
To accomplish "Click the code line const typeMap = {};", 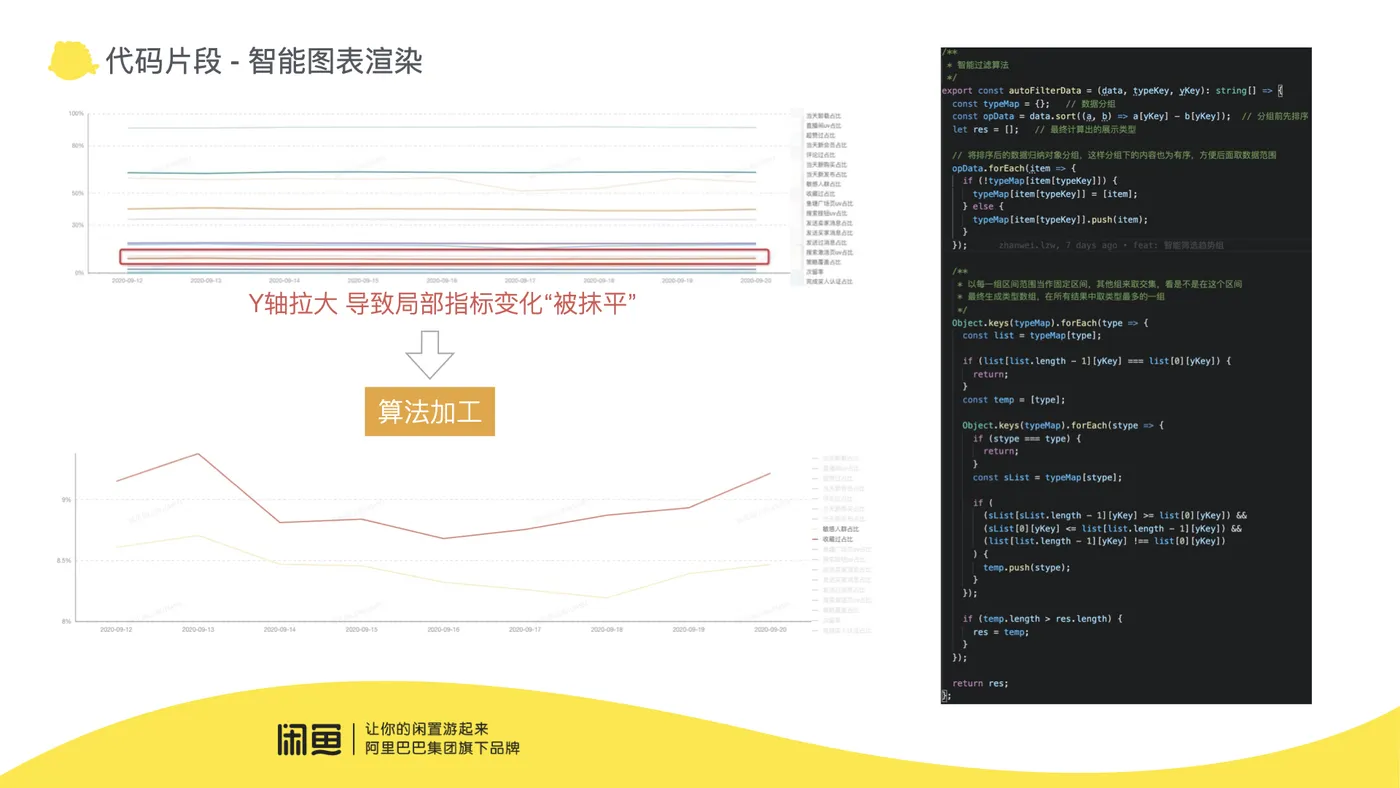I will tap(1000, 103).
